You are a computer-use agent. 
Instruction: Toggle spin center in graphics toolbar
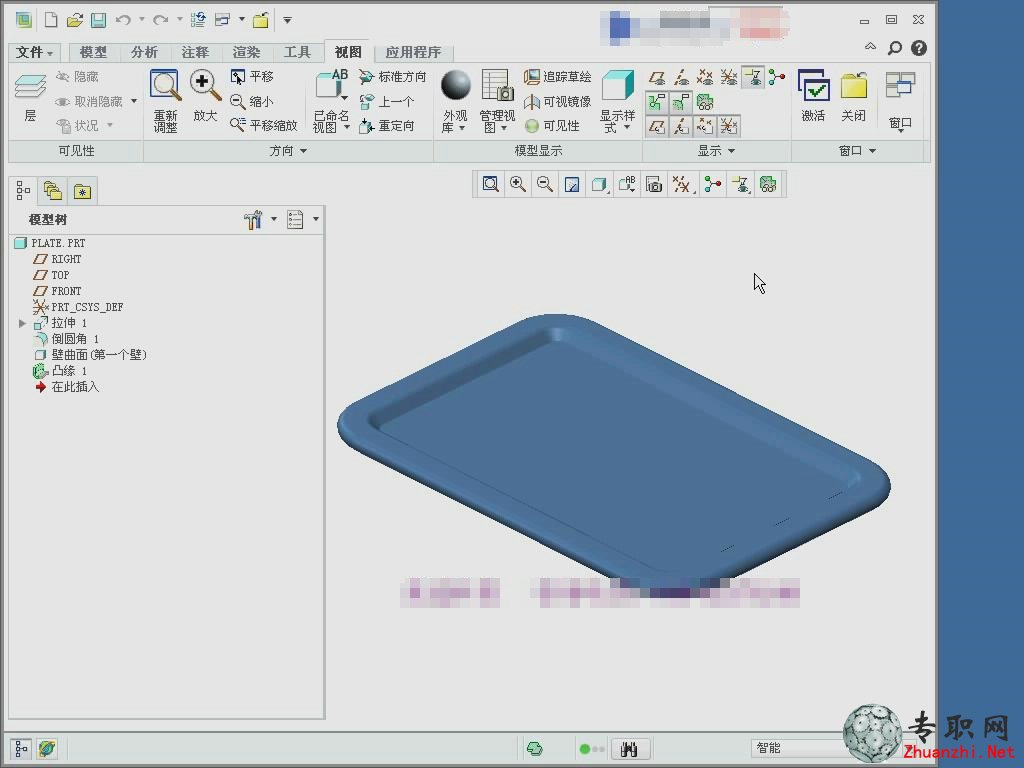click(x=713, y=185)
